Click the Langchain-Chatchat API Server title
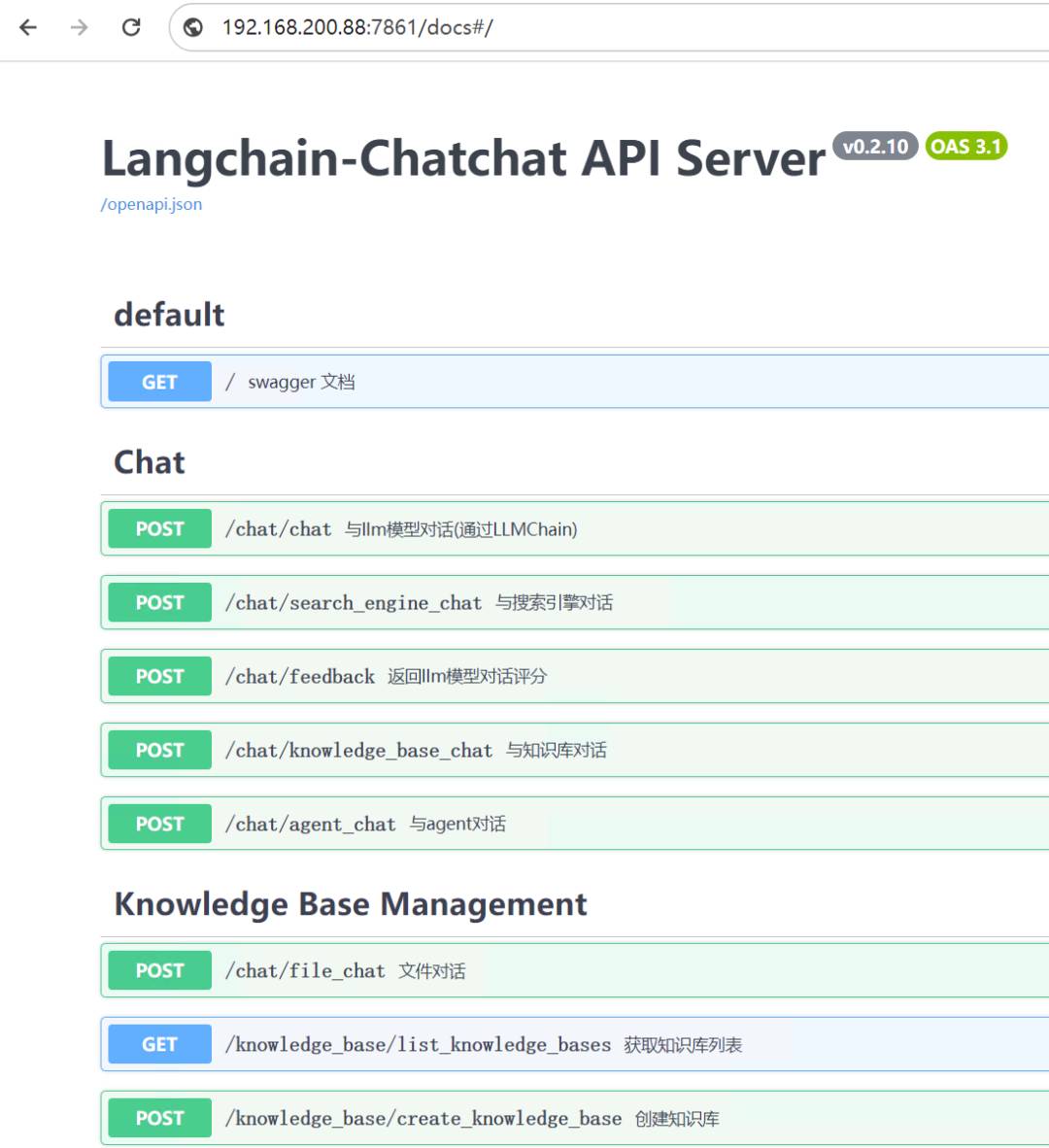1049x1148 pixels. click(463, 159)
